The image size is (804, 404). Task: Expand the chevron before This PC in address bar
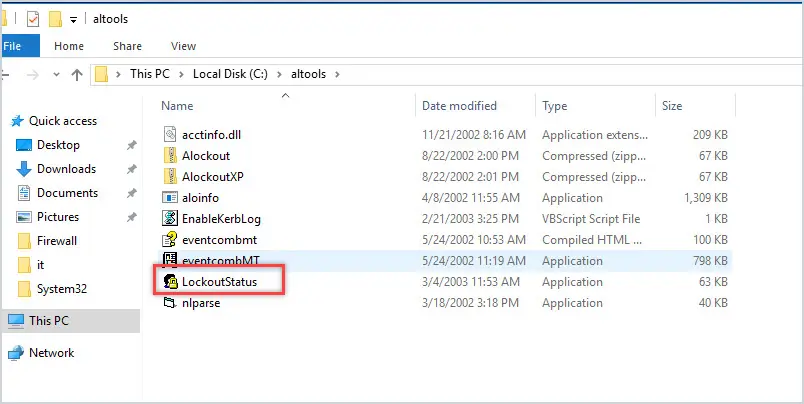pyautogui.click(x=118, y=74)
